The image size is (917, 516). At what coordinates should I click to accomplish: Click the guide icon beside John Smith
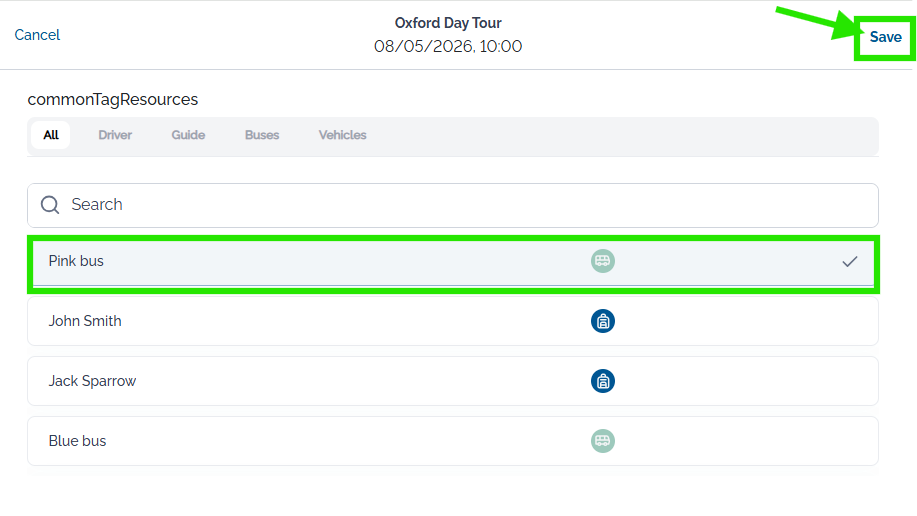click(602, 321)
